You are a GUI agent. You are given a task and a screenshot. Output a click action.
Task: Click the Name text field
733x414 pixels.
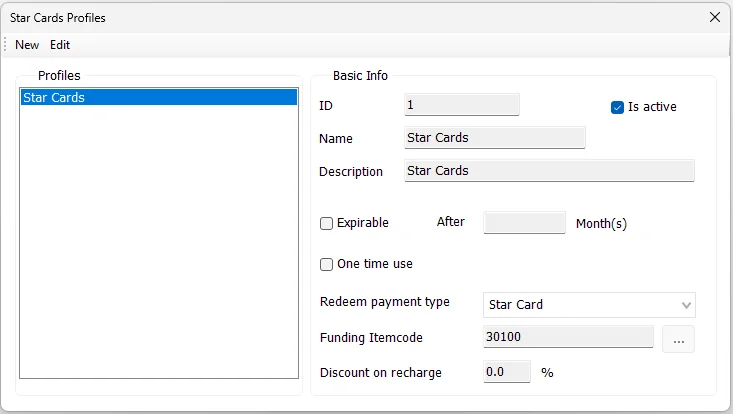pyautogui.click(x=495, y=137)
